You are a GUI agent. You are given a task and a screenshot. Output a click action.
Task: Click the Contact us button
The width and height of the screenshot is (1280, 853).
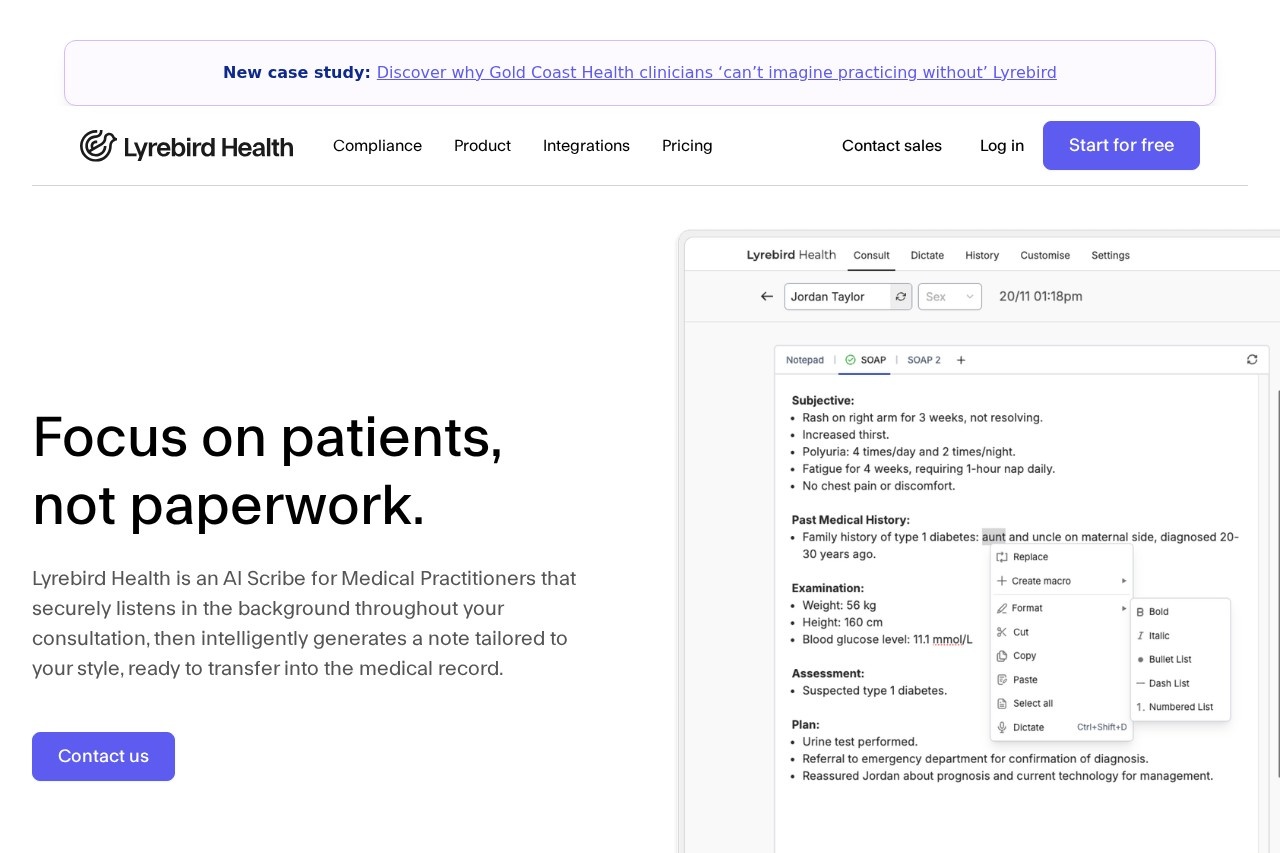[103, 756]
